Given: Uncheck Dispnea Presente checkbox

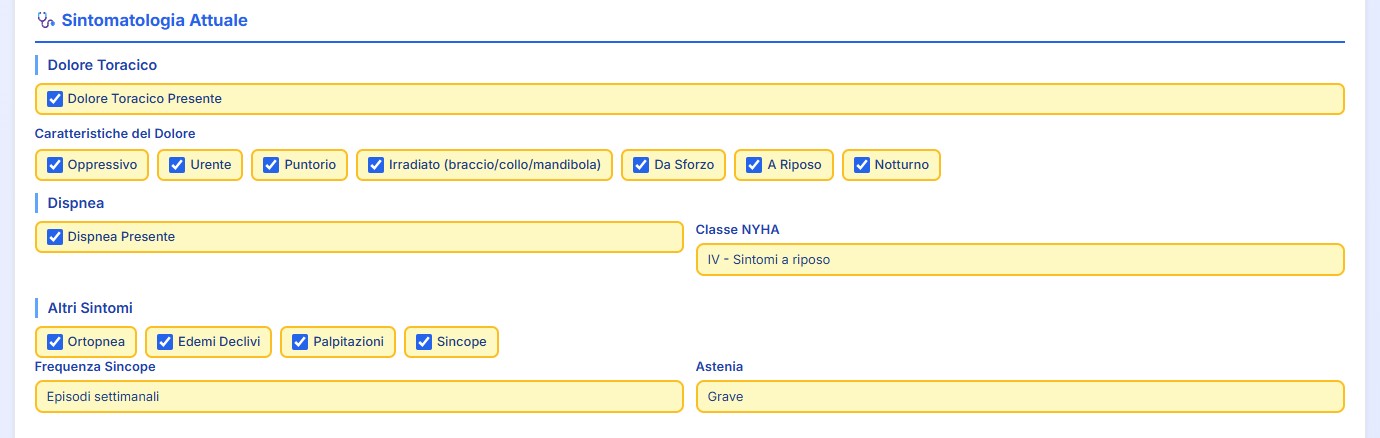Looking at the screenshot, I should pyautogui.click(x=55, y=237).
